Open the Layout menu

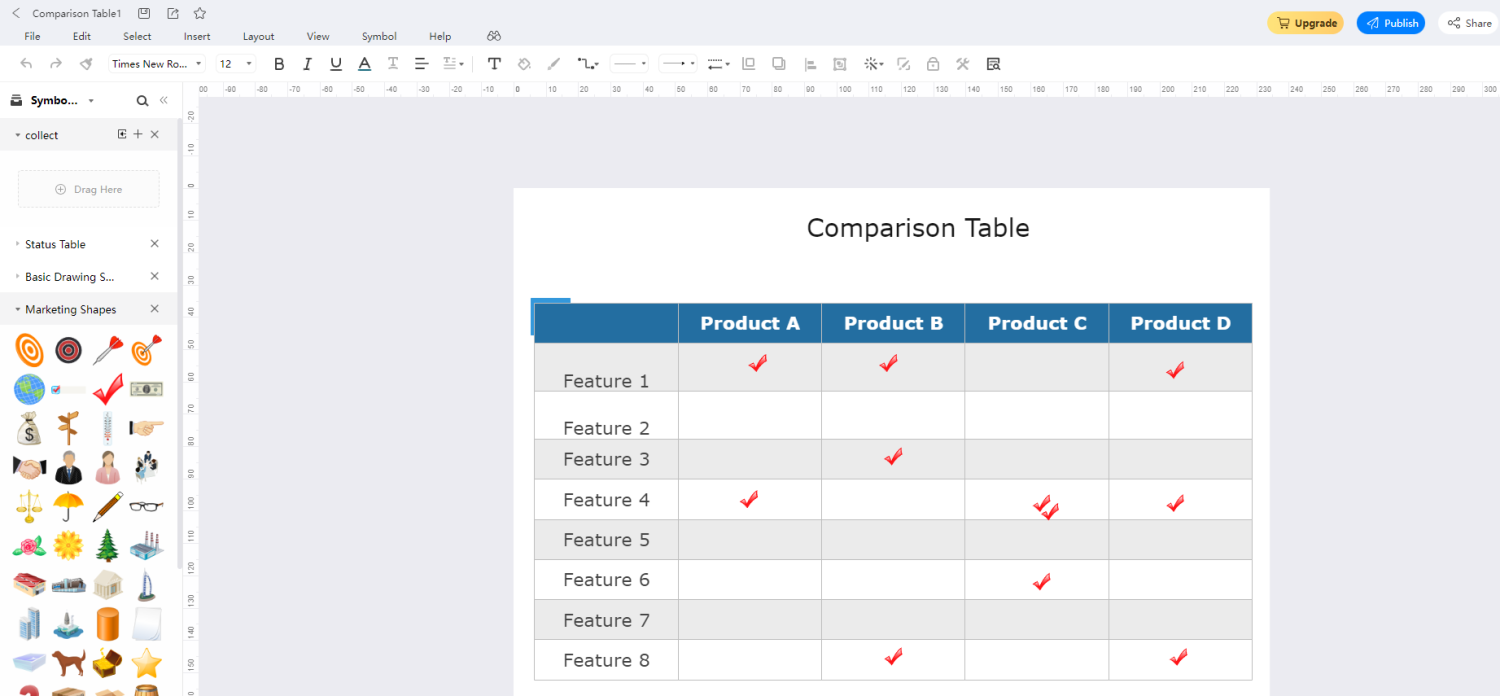[x=258, y=36]
